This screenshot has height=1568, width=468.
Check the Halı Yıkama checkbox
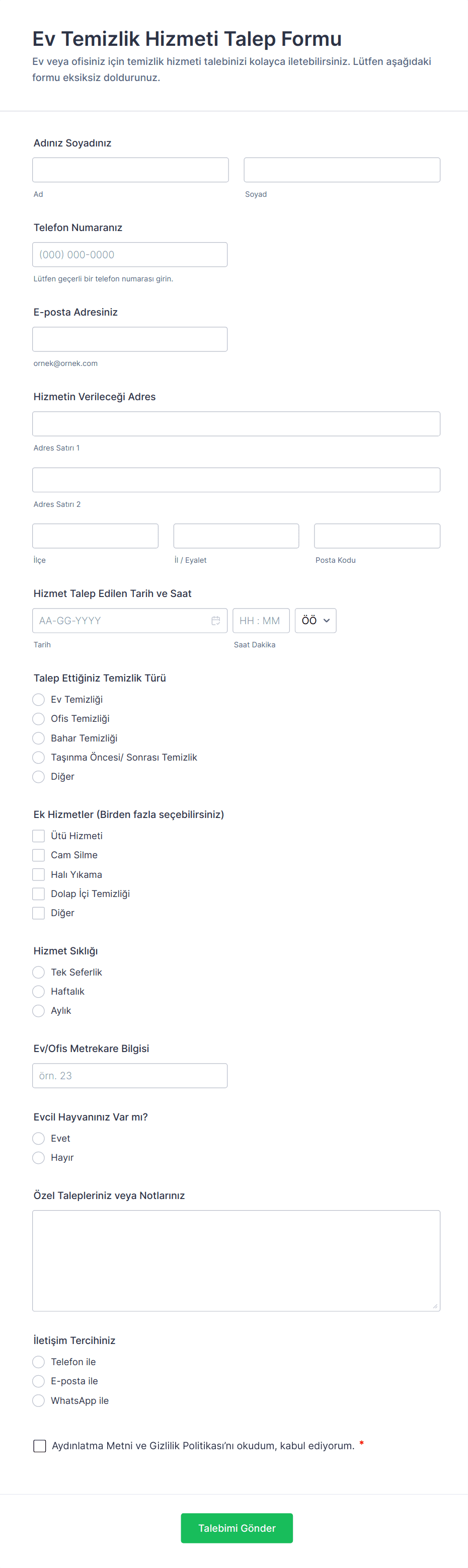[38, 874]
